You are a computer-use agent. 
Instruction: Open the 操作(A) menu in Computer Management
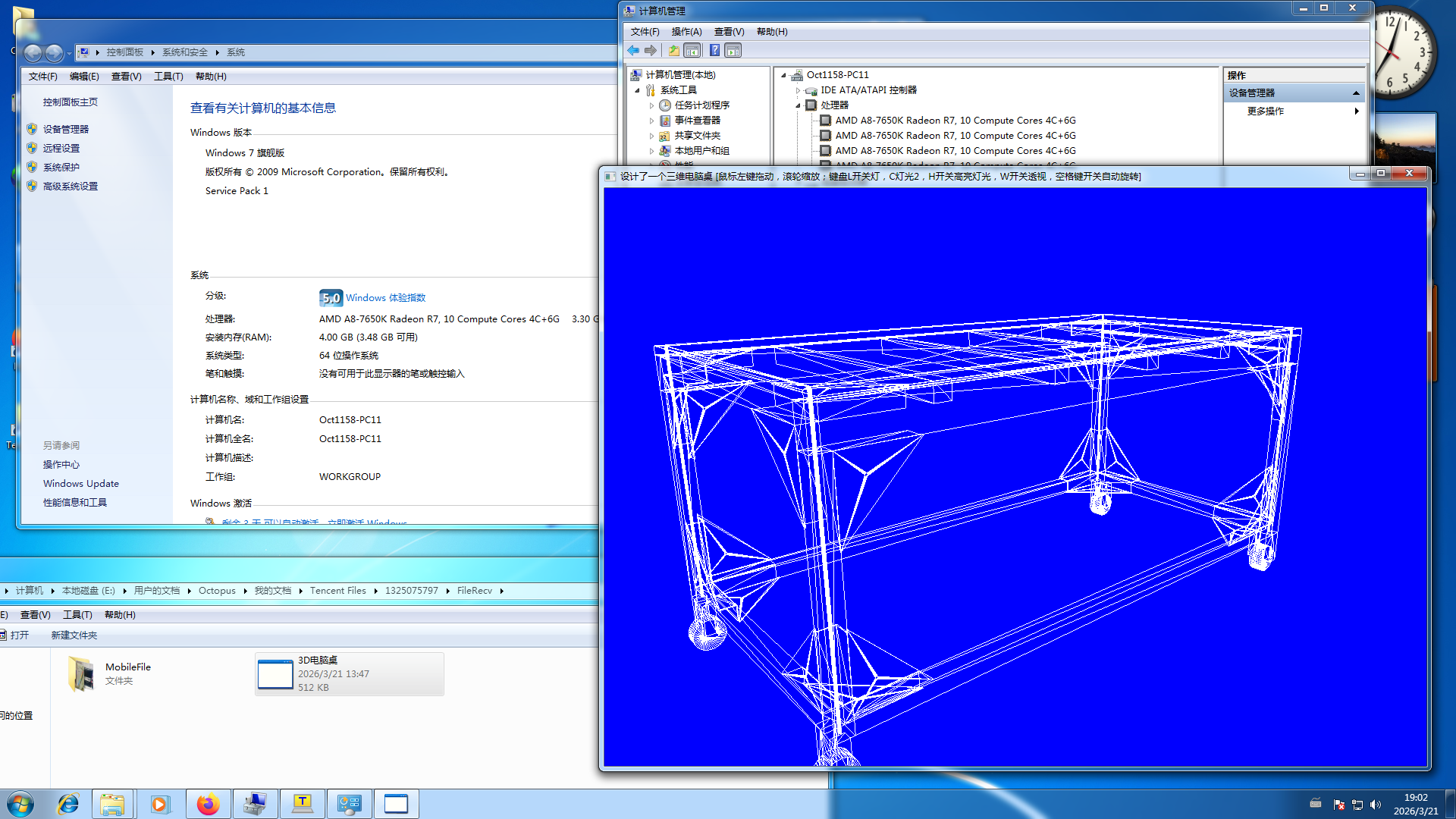click(x=686, y=32)
